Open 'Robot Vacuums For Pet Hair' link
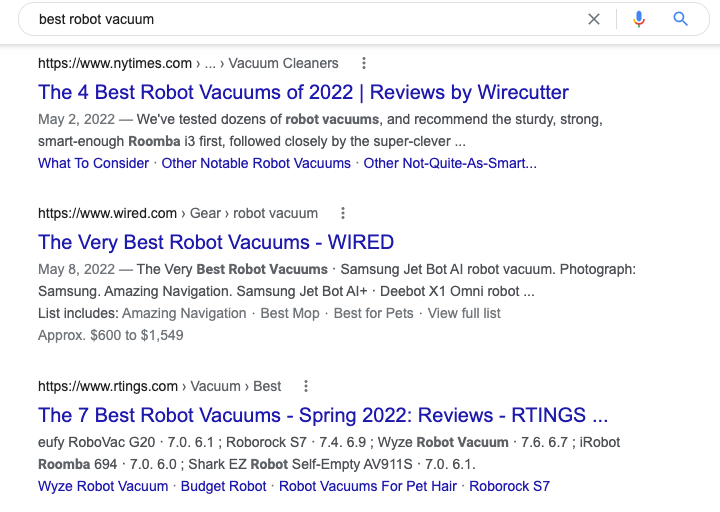The width and height of the screenshot is (720, 512). tap(367, 486)
